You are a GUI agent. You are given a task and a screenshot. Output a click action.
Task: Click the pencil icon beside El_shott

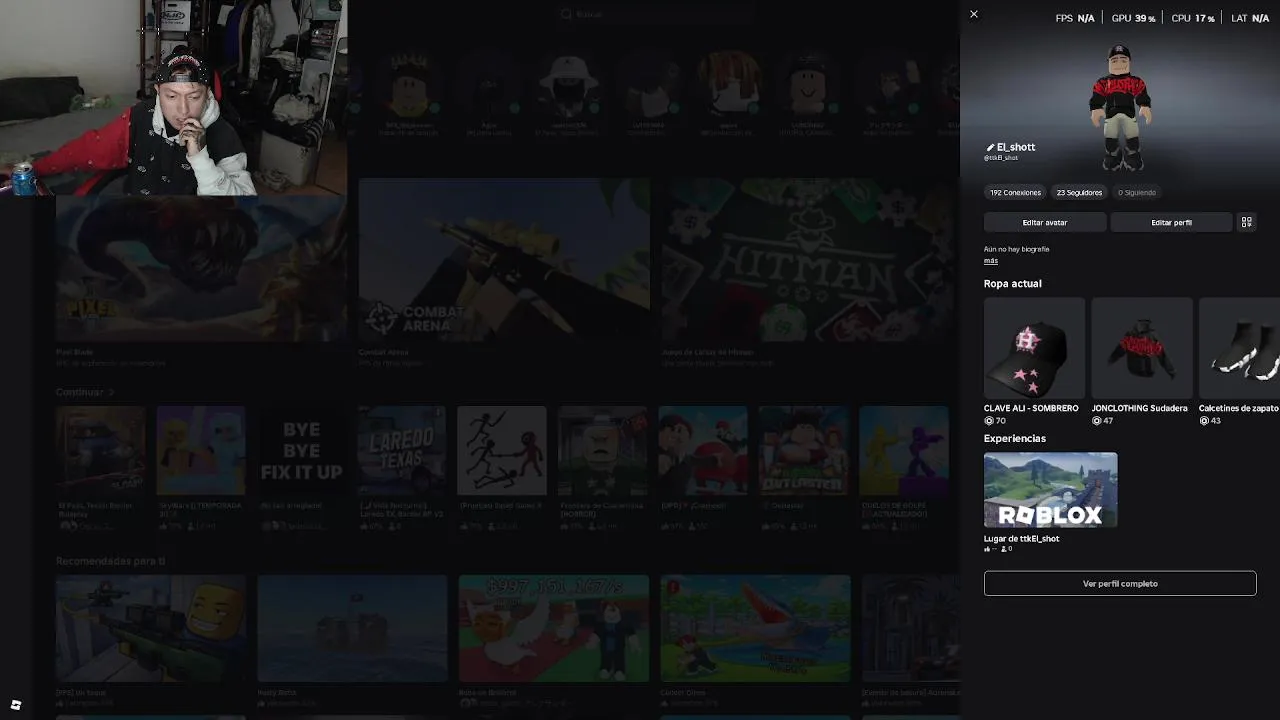coord(990,147)
